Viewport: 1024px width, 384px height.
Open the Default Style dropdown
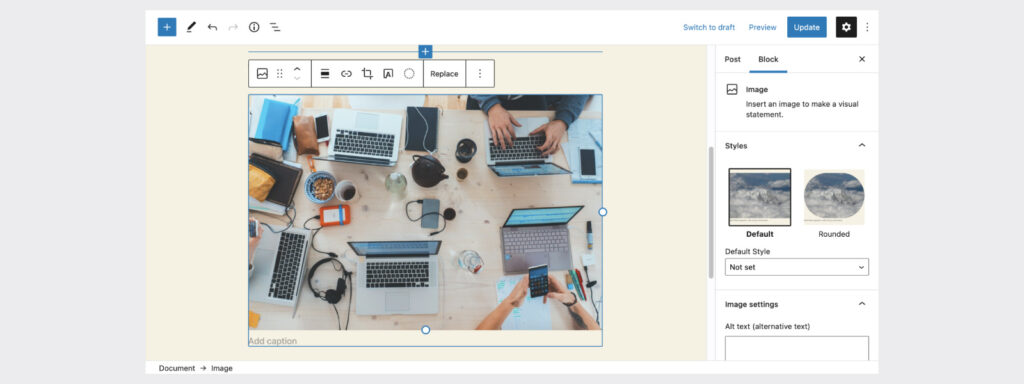797,267
